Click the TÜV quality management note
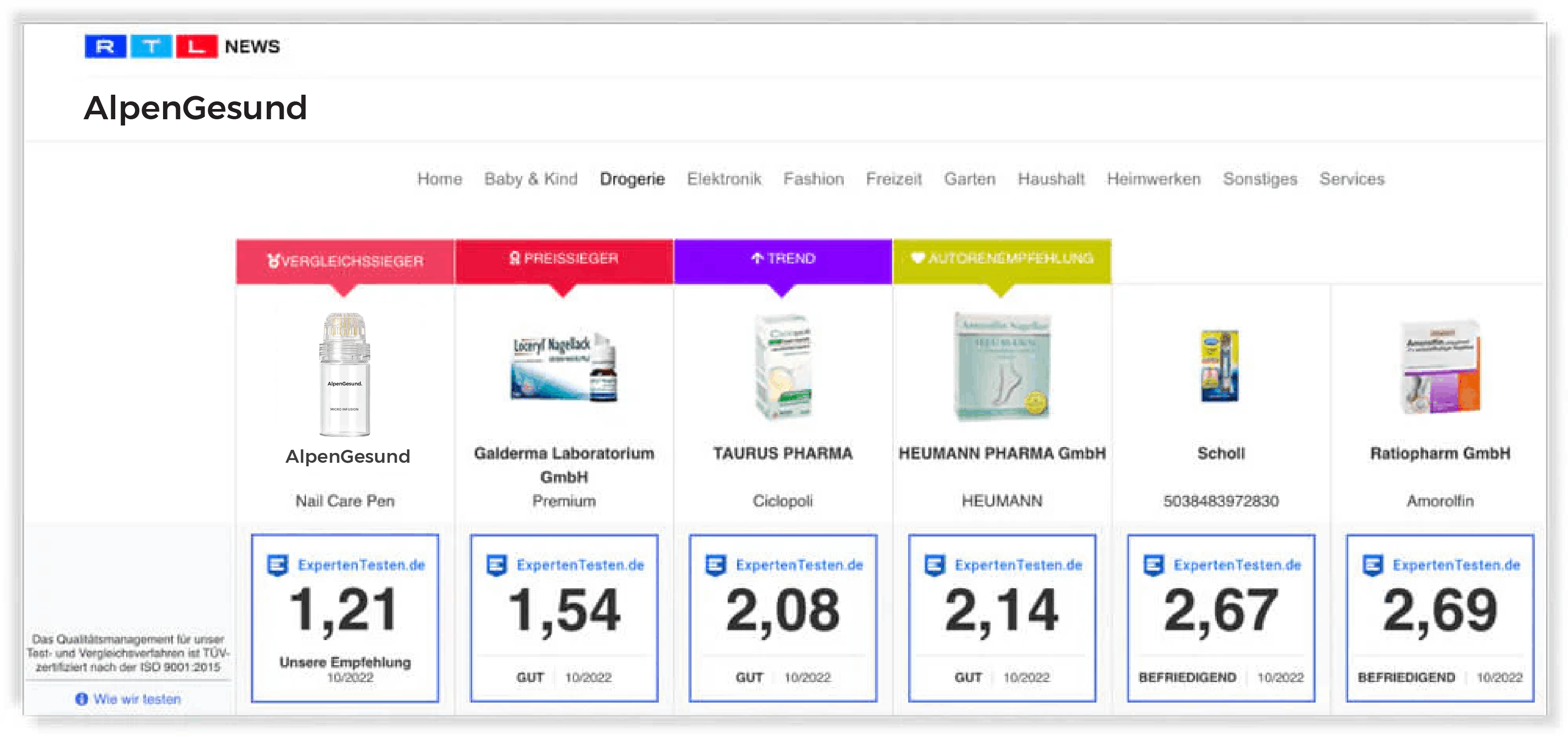The height and width of the screenshot is (737, 1568). [x=128, y=653]
